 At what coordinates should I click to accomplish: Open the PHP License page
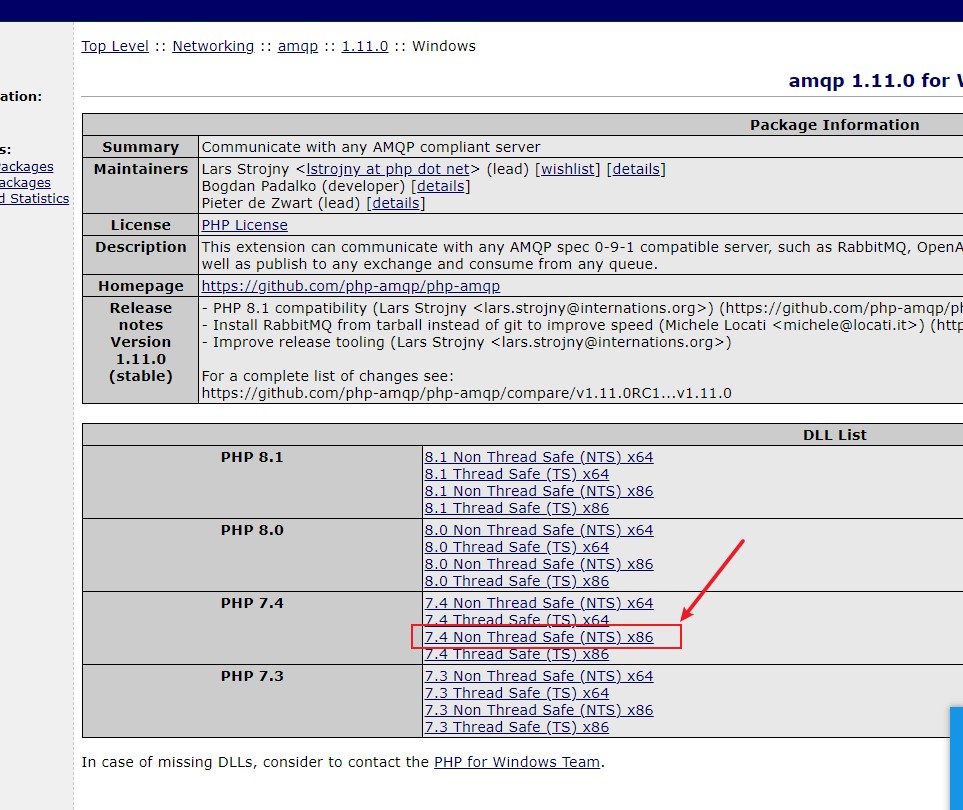click(244, 224)
